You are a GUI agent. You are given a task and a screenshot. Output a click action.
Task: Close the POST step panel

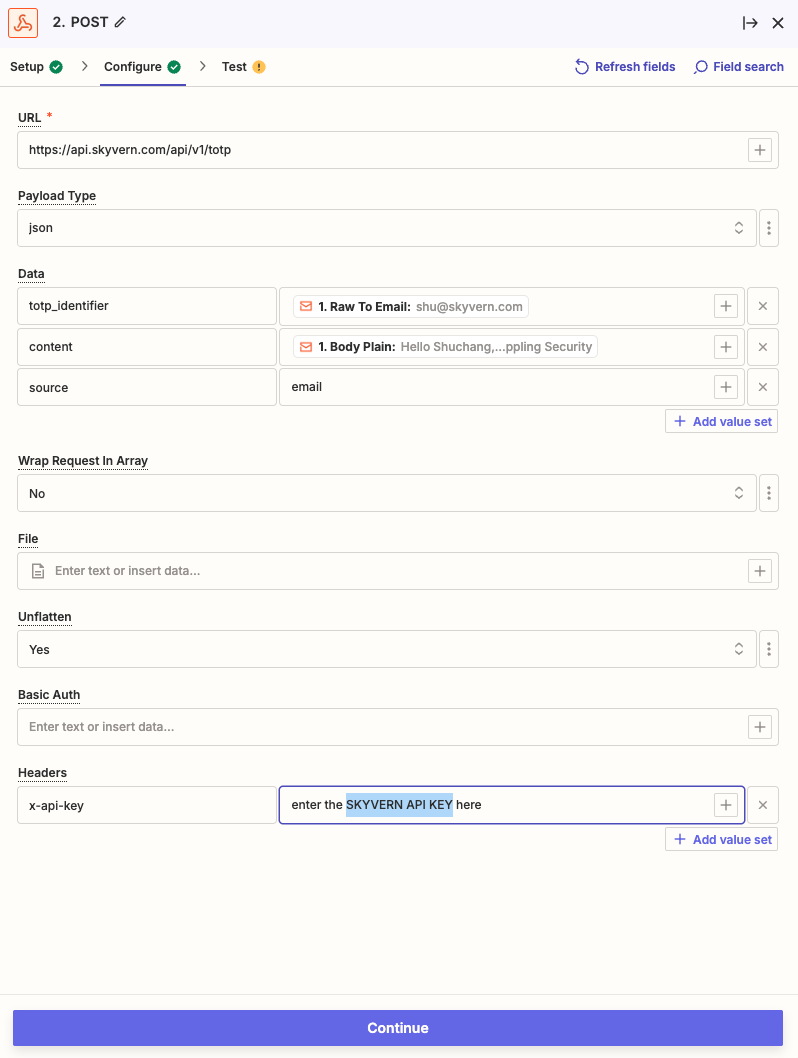point(778,23)
